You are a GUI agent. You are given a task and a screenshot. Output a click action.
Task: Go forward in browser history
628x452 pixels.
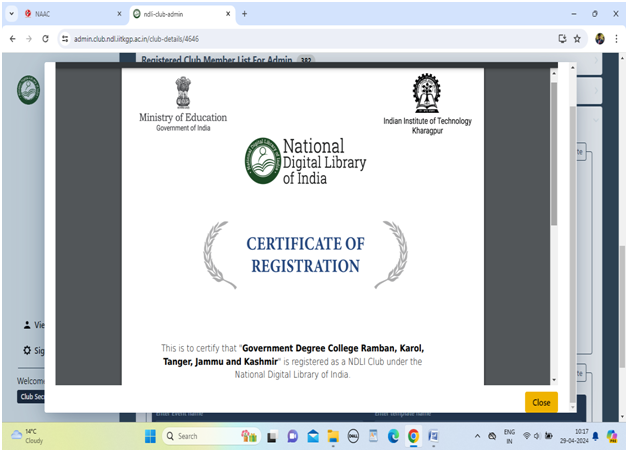[x=29, y=39]
